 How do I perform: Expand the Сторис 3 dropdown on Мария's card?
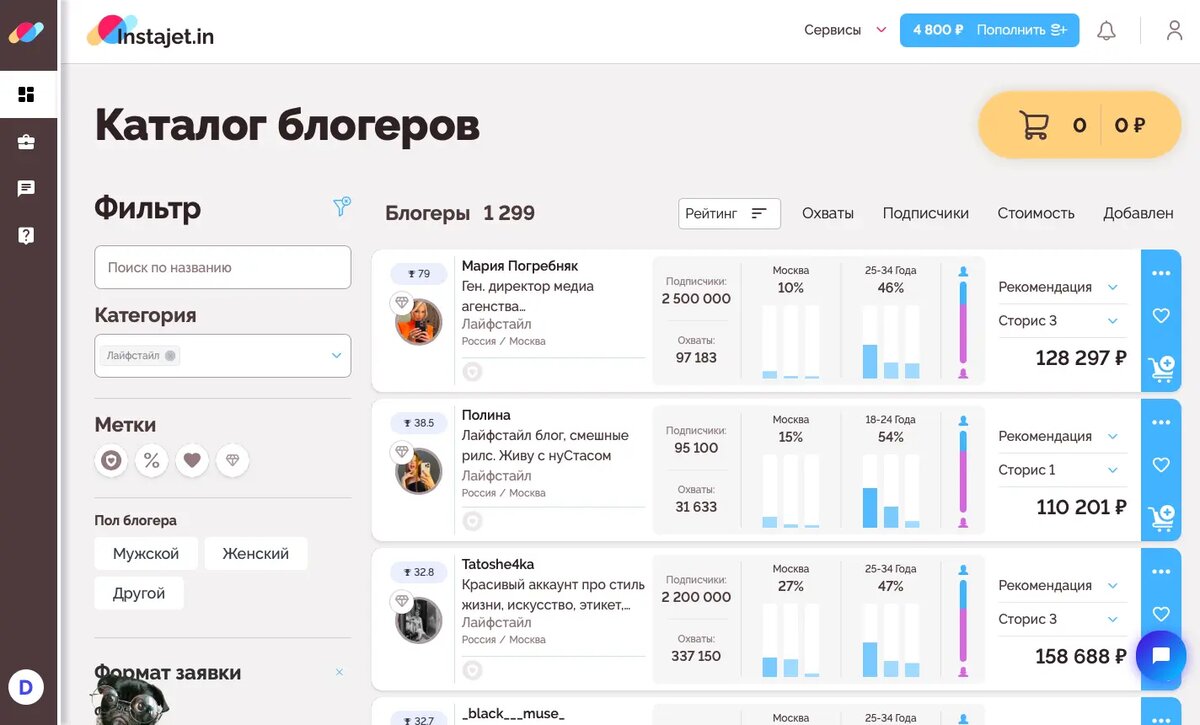[1062, 319]
